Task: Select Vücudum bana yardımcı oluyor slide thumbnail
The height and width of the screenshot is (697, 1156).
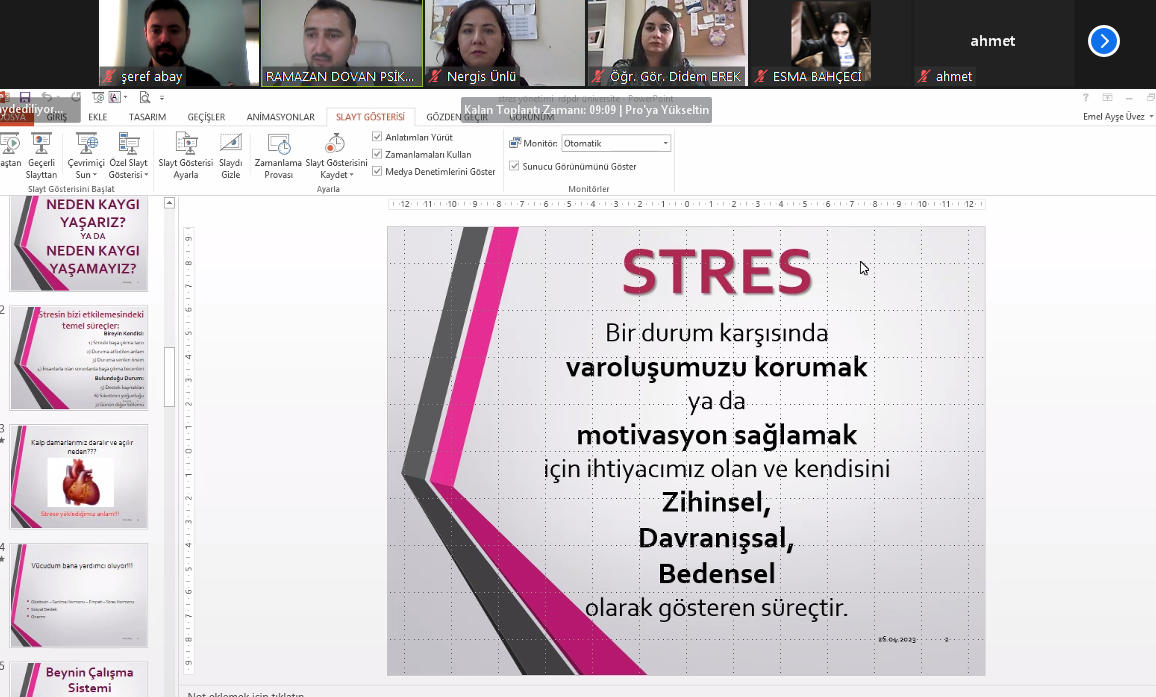Action: [79, 595]
